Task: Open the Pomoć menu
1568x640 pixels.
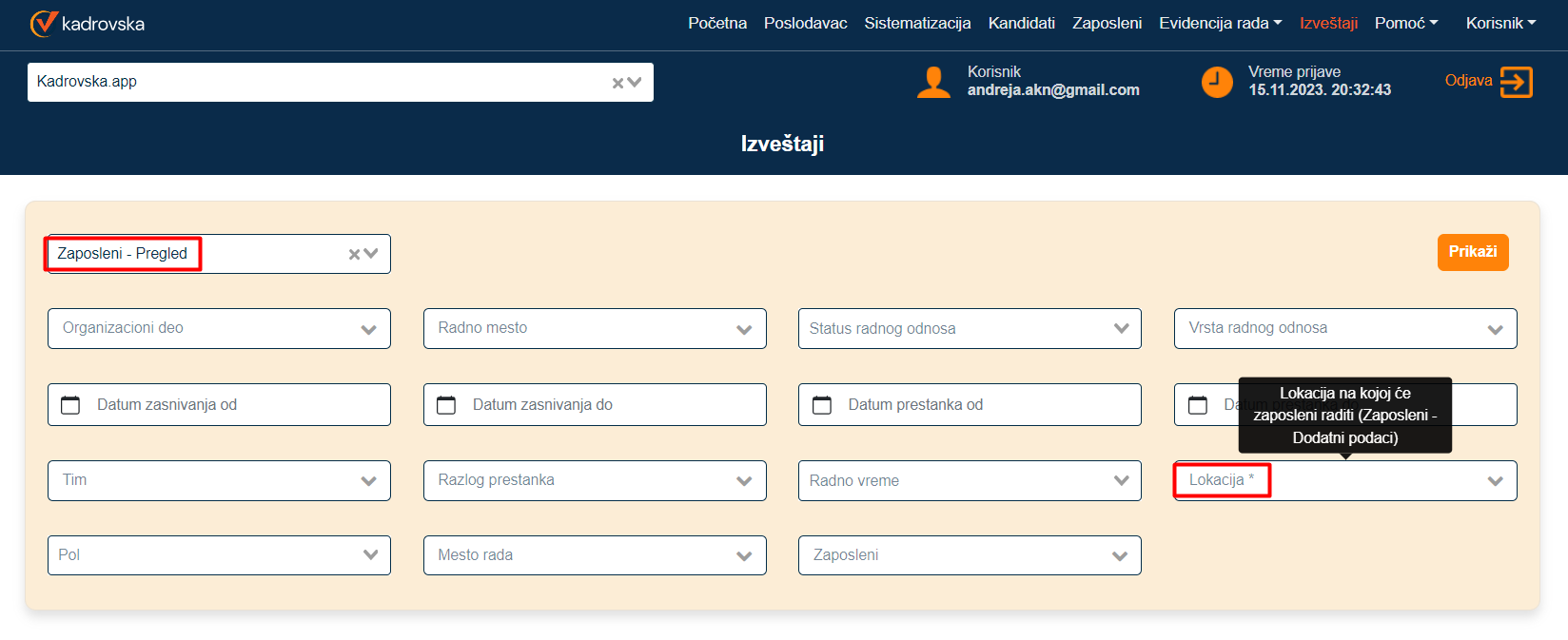Action: [1405, 23]
